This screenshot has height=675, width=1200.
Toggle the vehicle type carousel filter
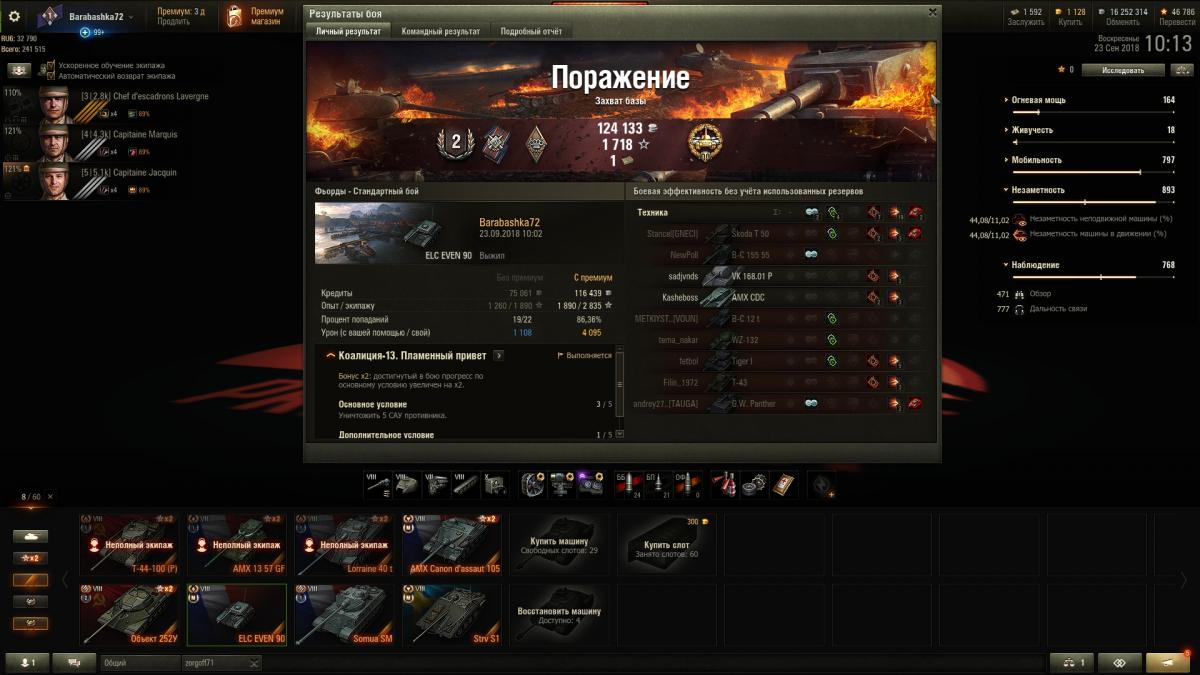(30, 536)
